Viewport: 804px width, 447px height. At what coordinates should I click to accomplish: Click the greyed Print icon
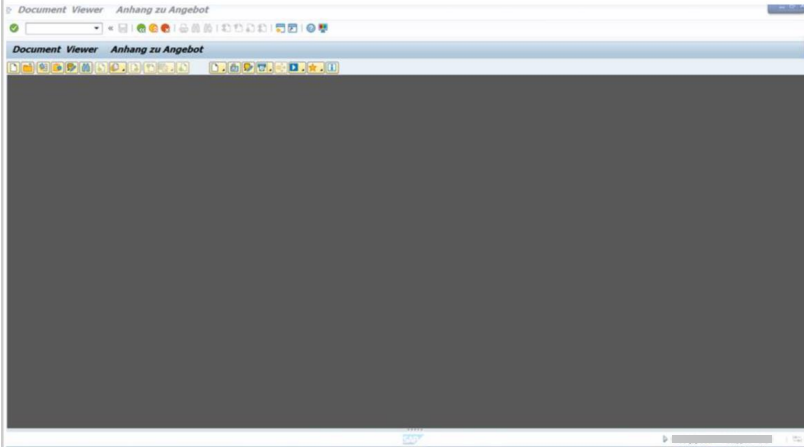click(x=184, y=28)
